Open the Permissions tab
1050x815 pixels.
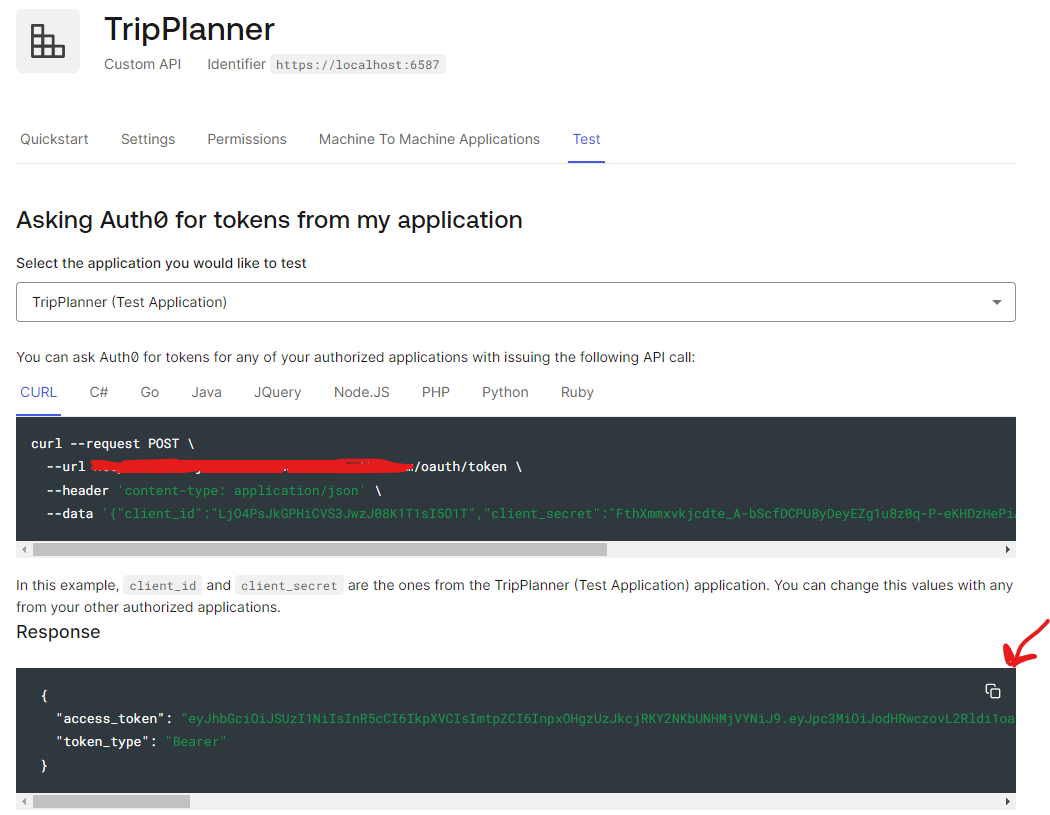(x=246, y=139)
